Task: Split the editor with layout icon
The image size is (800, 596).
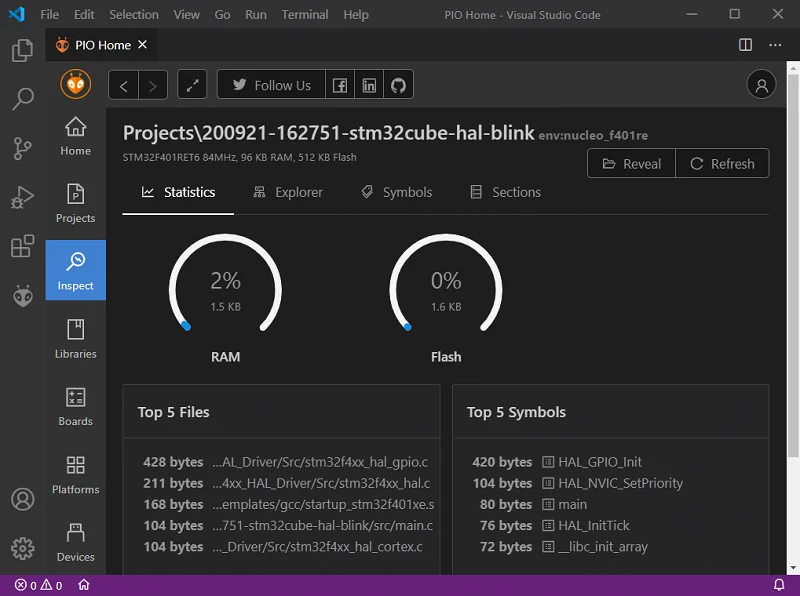Action: 745,45
